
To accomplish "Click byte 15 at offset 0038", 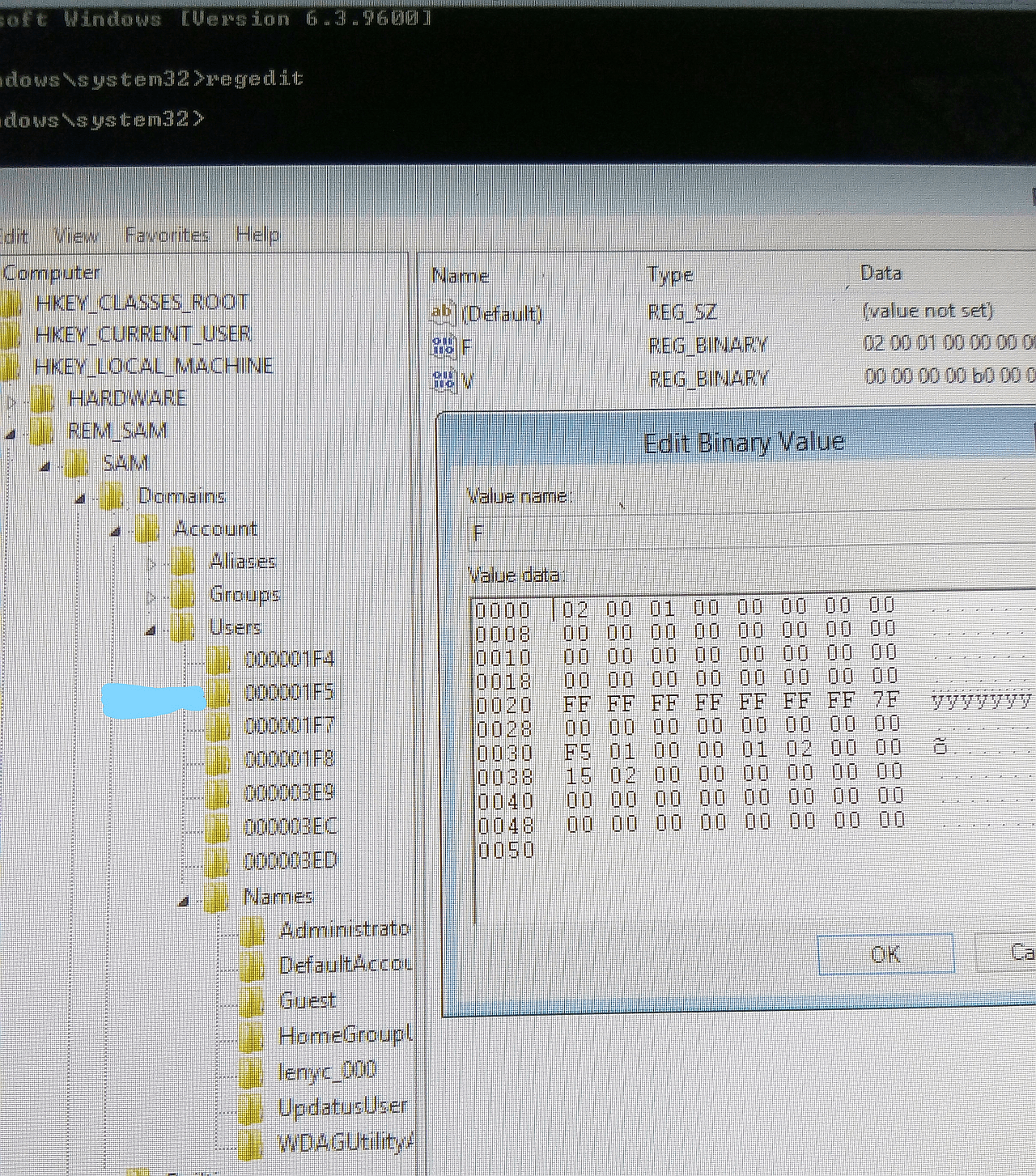I will coord(579,776).
